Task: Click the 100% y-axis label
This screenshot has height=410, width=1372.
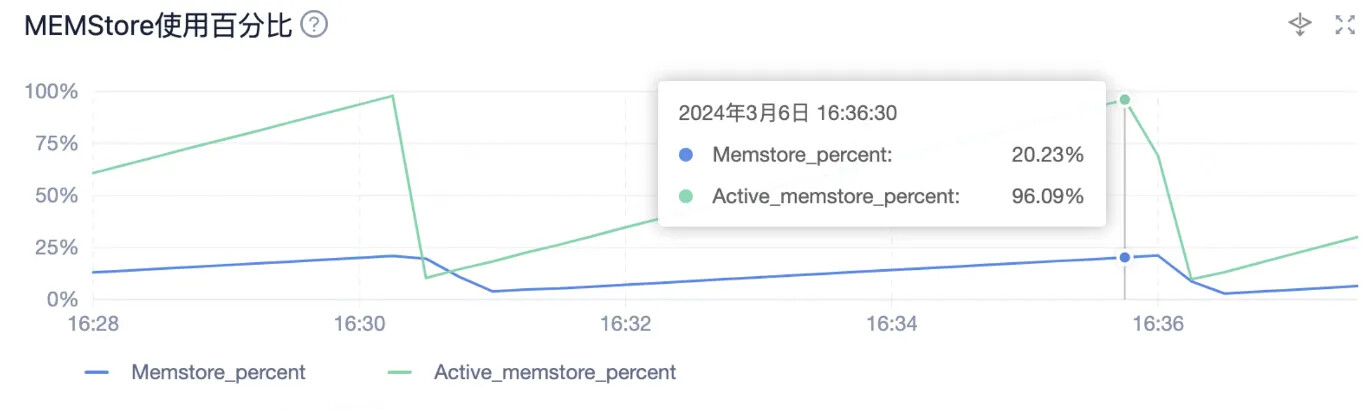Action: 50,92
